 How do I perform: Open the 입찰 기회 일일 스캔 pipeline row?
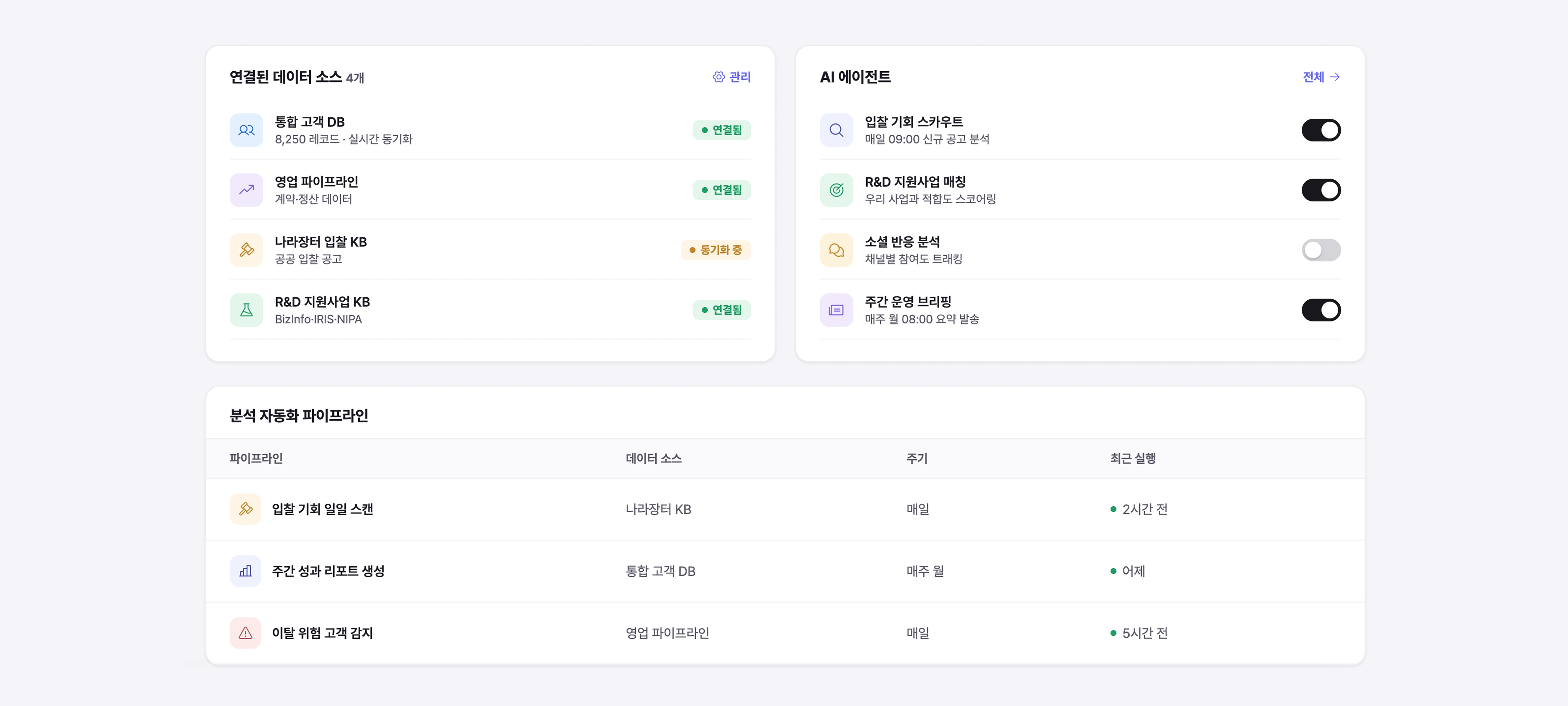(x=785, y=509)
